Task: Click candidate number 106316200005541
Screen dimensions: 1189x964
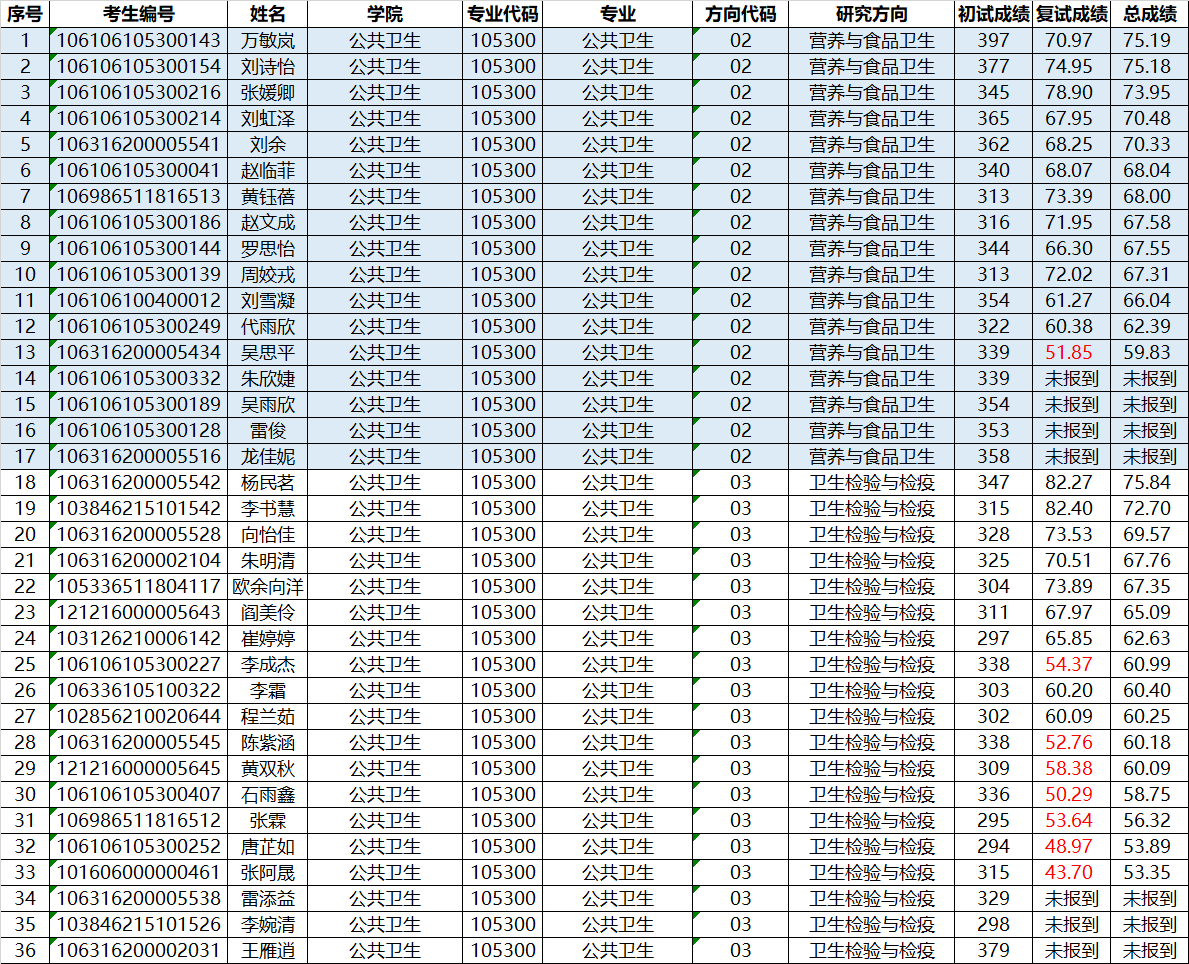Action: click(x=138, y=144)
